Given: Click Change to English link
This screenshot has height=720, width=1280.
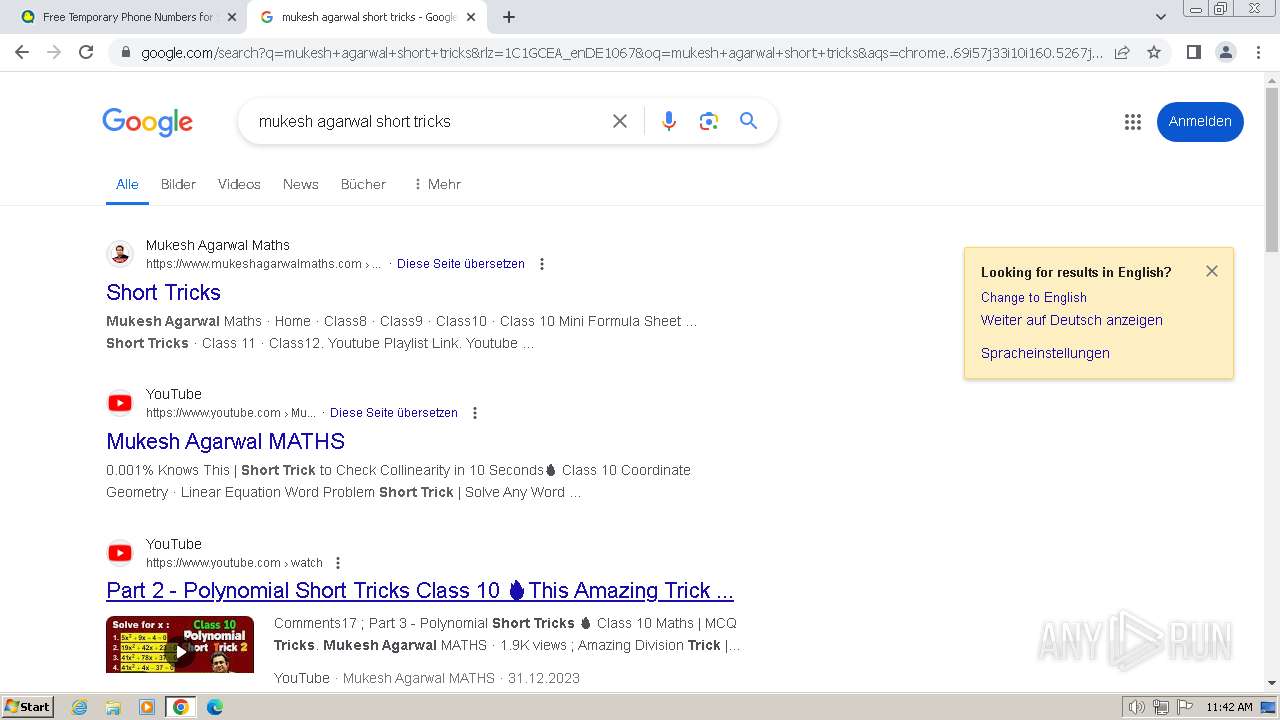Looking at the screenshot, I should click(1033, 297).
